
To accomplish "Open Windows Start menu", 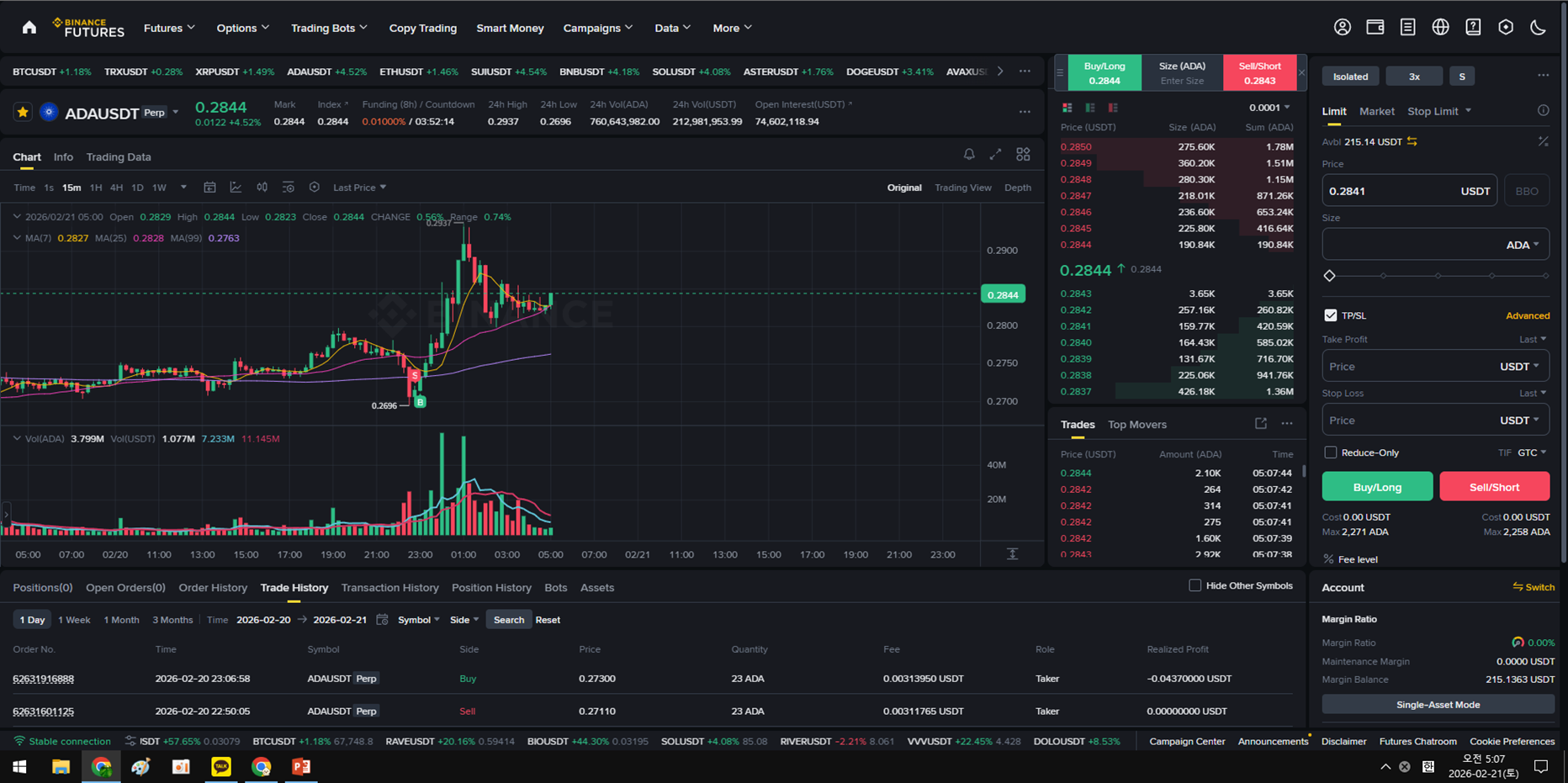I will tap(19, 766).
